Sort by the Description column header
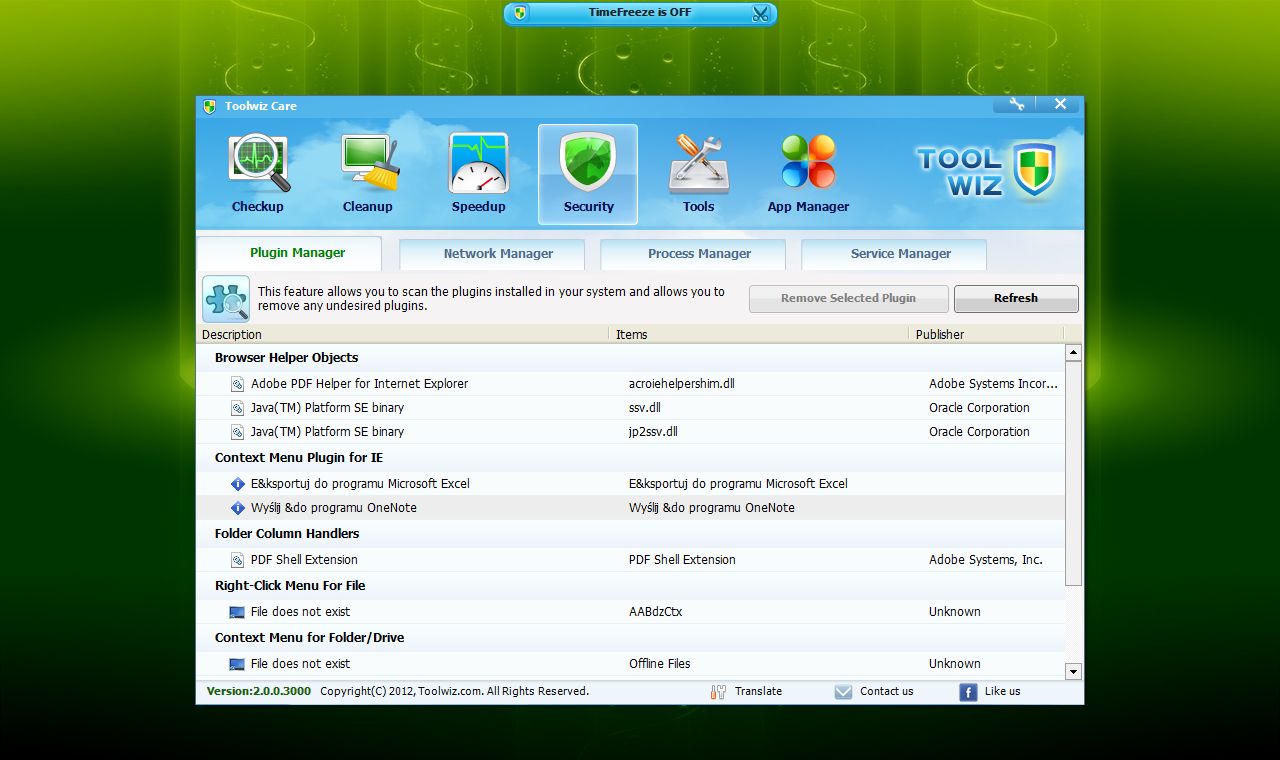The image size is (1280, 760). tap(404, 334)
